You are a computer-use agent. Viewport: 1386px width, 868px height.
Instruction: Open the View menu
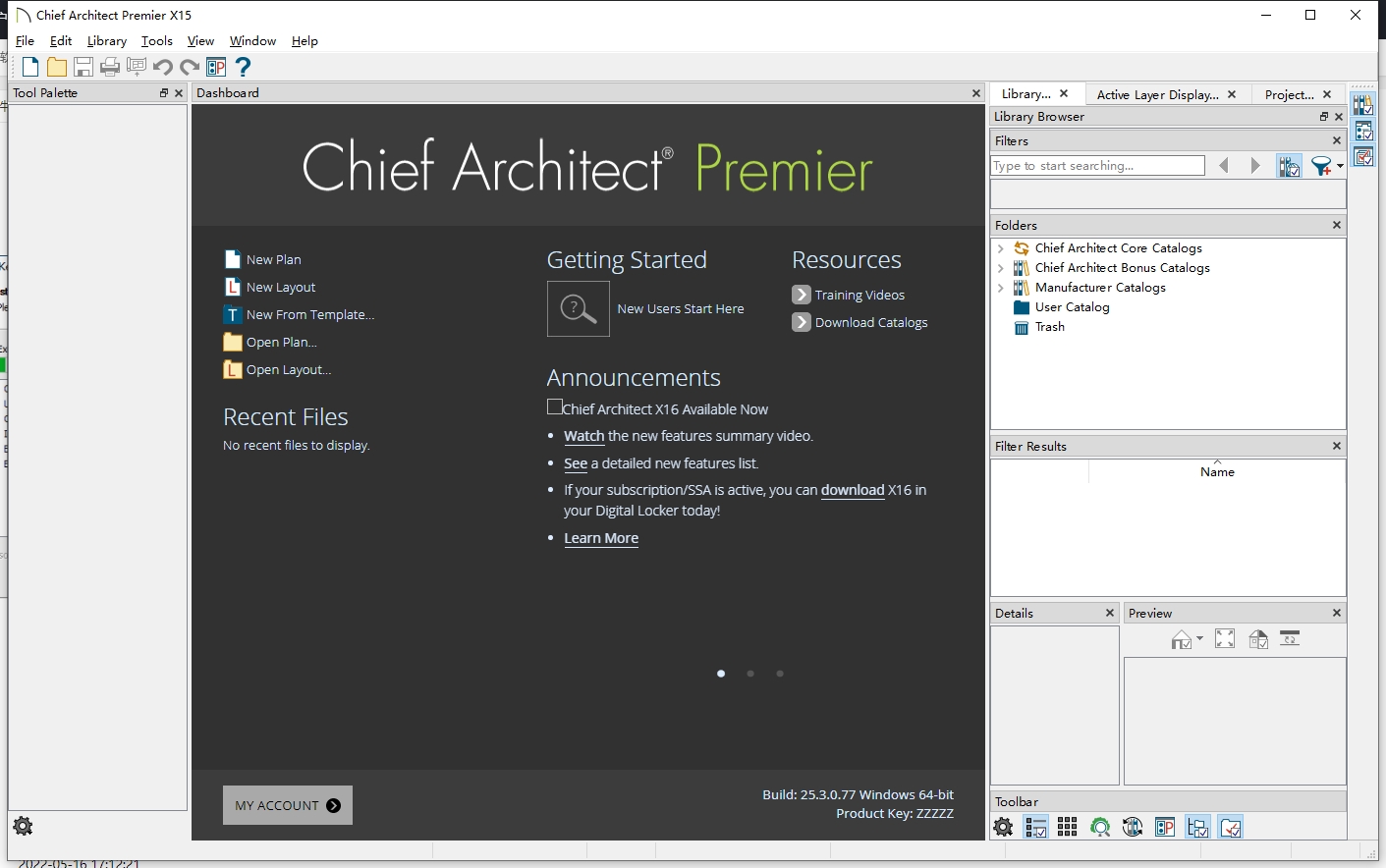coord(200,41)
